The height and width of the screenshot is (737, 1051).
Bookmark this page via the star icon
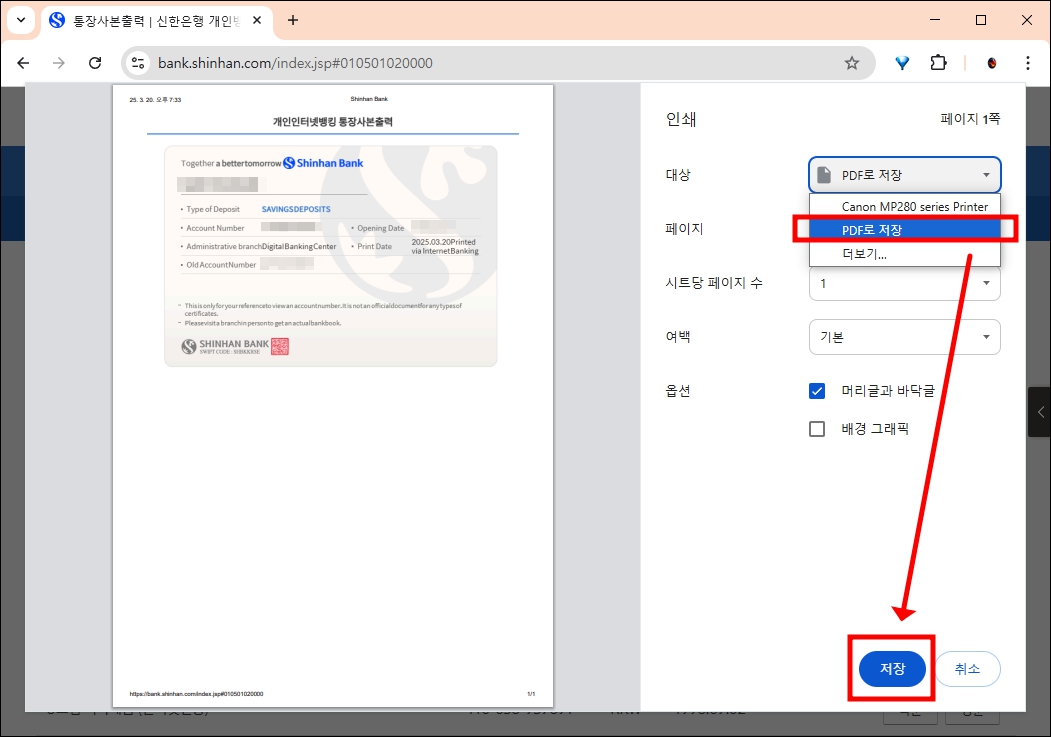click(x=851, y=62)
